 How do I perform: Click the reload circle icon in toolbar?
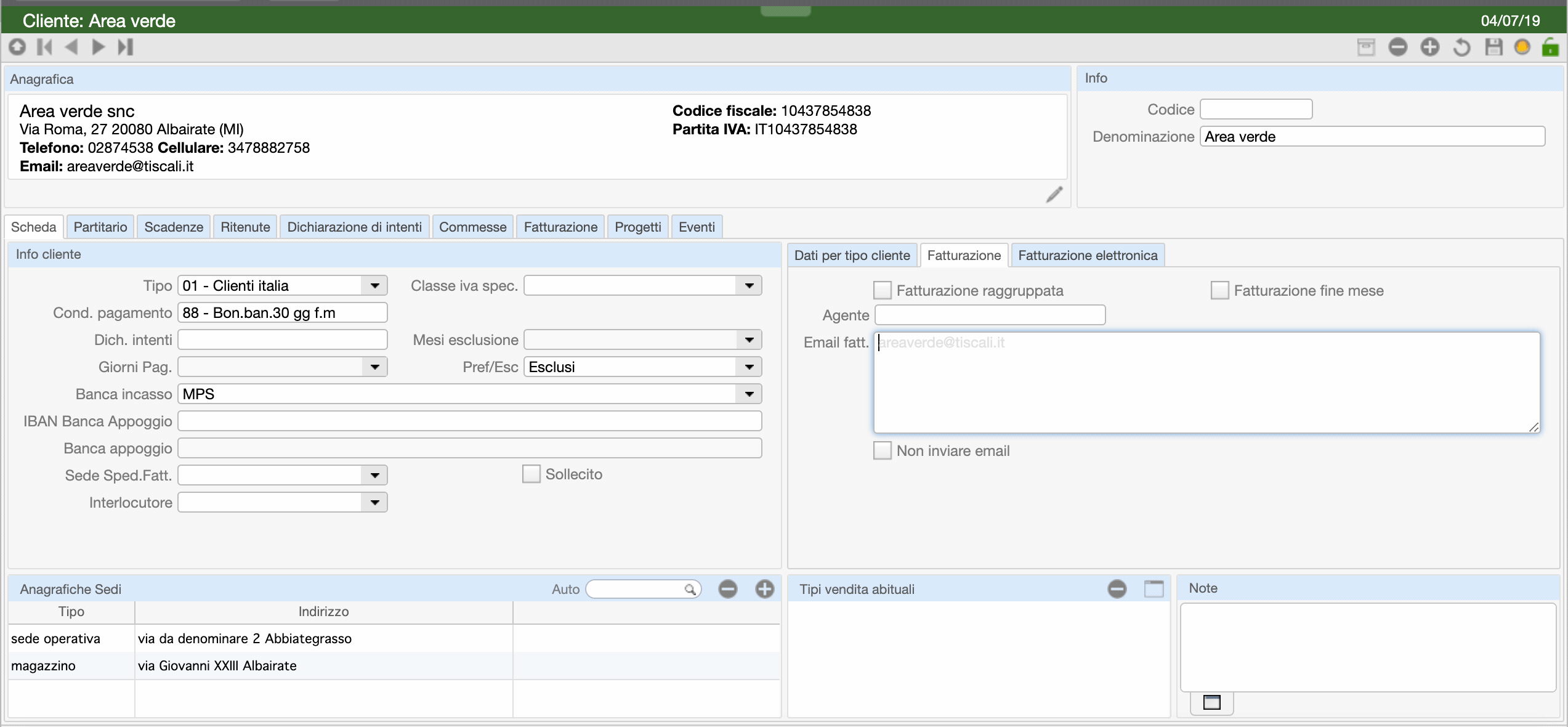[x=17, y=47]
